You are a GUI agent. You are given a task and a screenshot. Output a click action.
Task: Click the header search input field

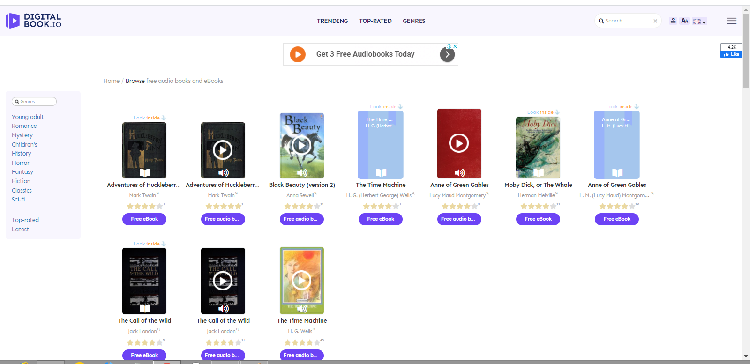628,21
